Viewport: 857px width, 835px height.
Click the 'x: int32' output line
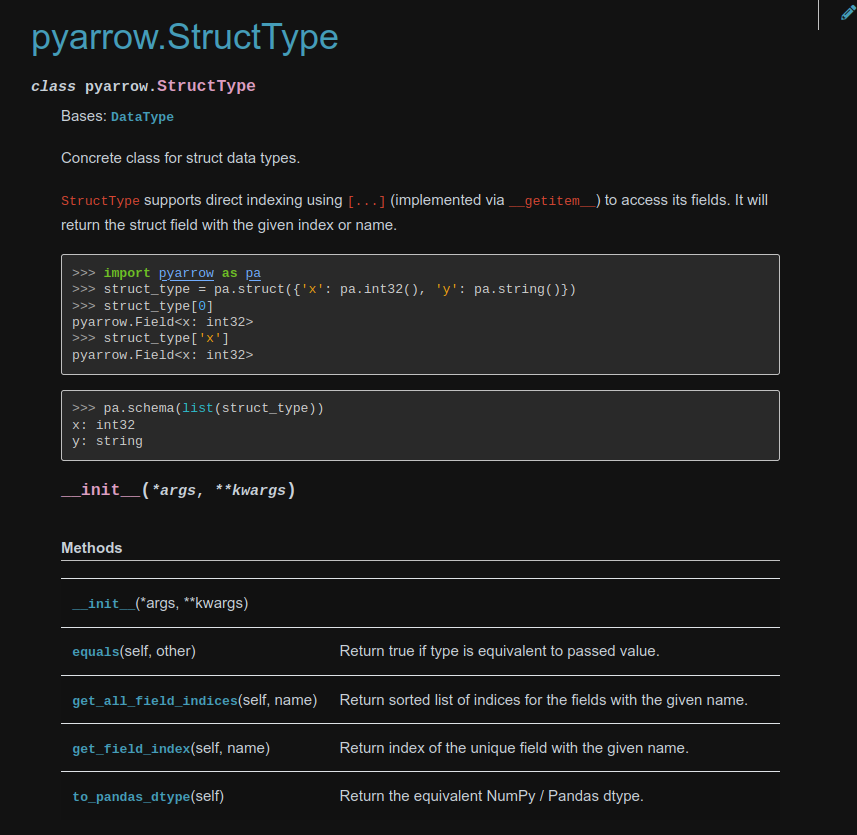103,425
